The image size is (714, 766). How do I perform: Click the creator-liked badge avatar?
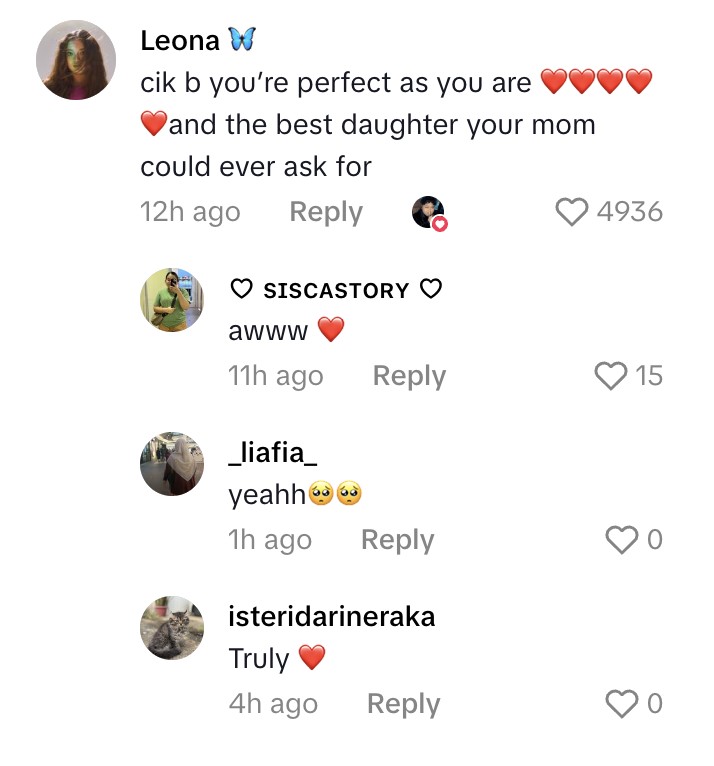click(x=429, y=212)
